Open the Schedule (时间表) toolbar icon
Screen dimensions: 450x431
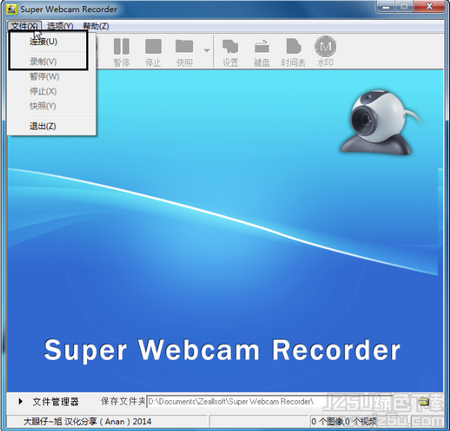[x=293, y=52]
